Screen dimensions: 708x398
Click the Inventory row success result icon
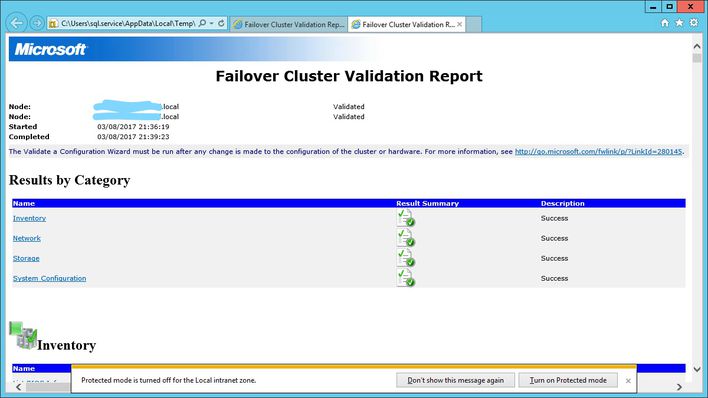coord(405,218)
